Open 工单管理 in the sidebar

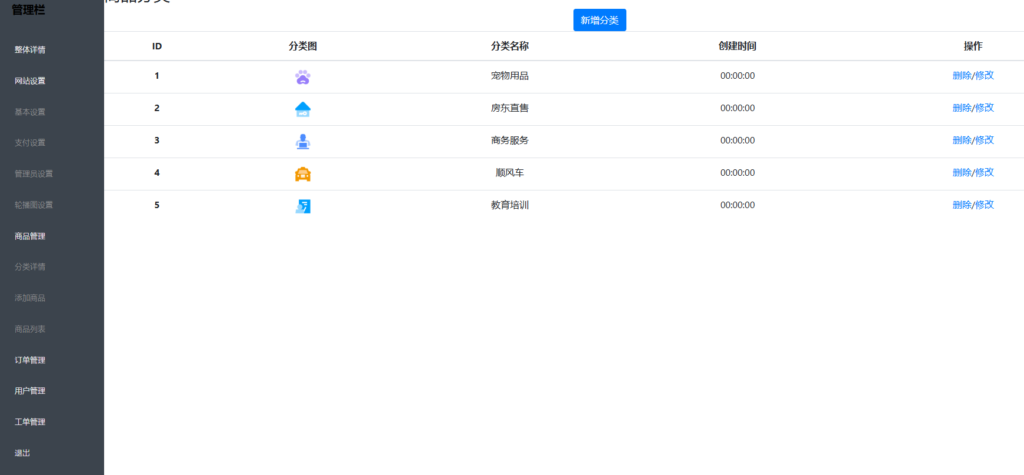click(30, 422)
